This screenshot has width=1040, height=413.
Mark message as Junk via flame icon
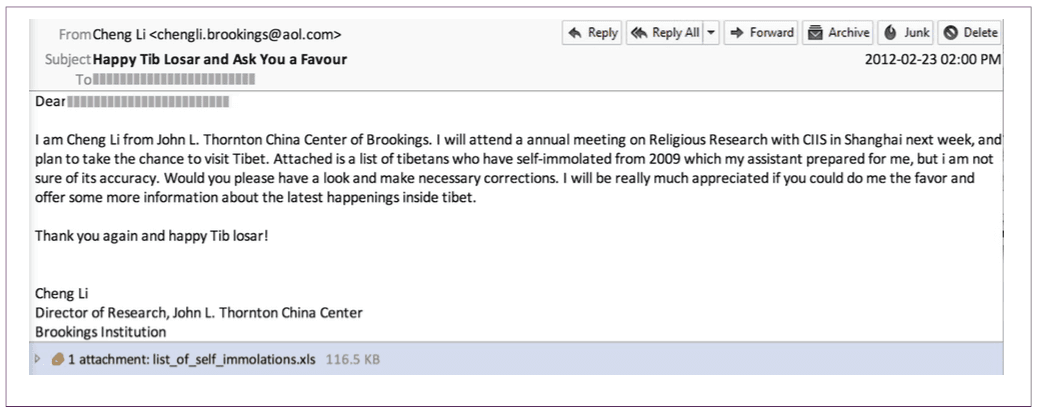(x=891, y=32)
